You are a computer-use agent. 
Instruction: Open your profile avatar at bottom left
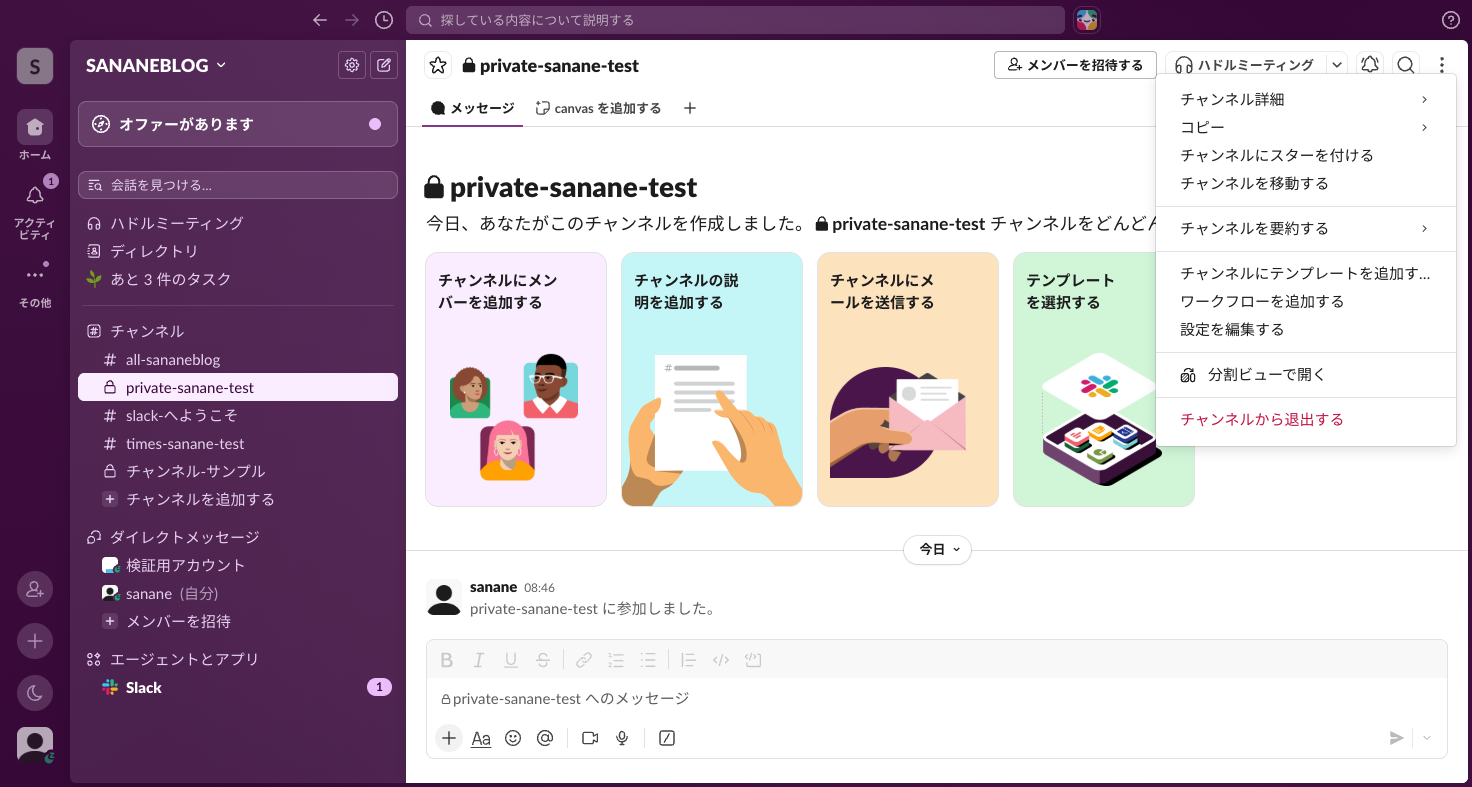(x=35, y=745)
